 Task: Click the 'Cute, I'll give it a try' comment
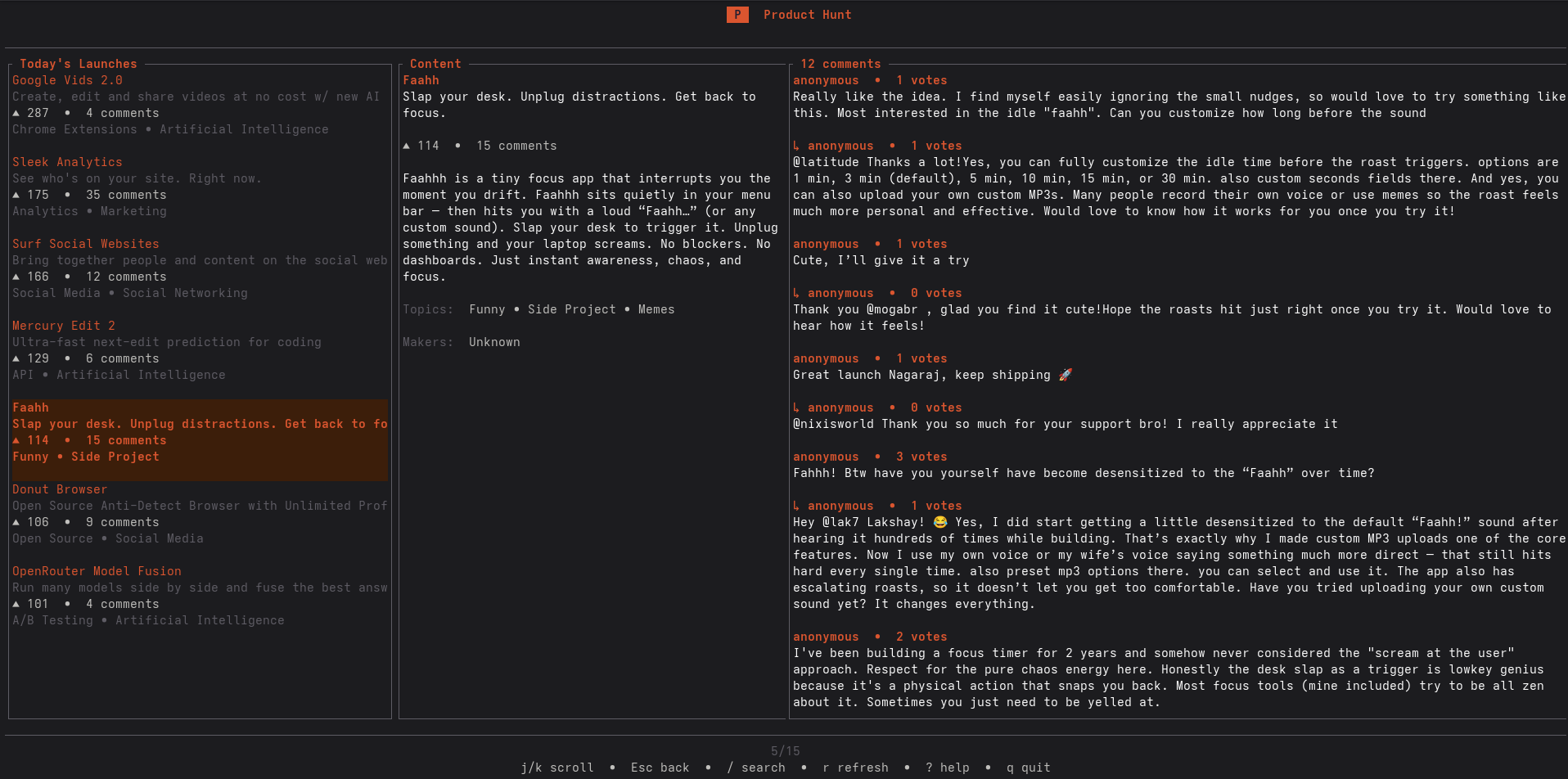pyautogui.click(x=881, y=260)
